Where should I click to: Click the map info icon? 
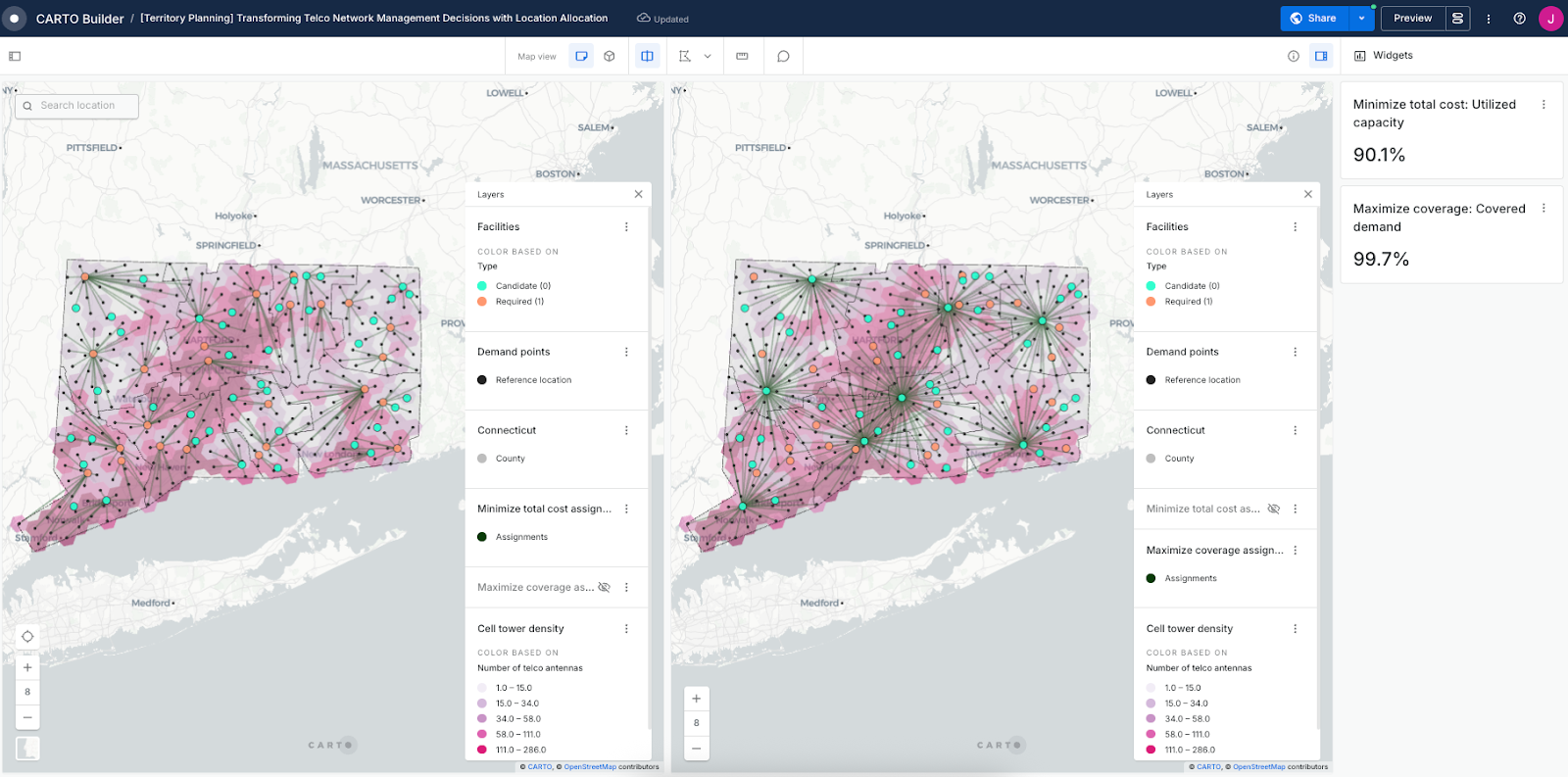pos(1294,56)
